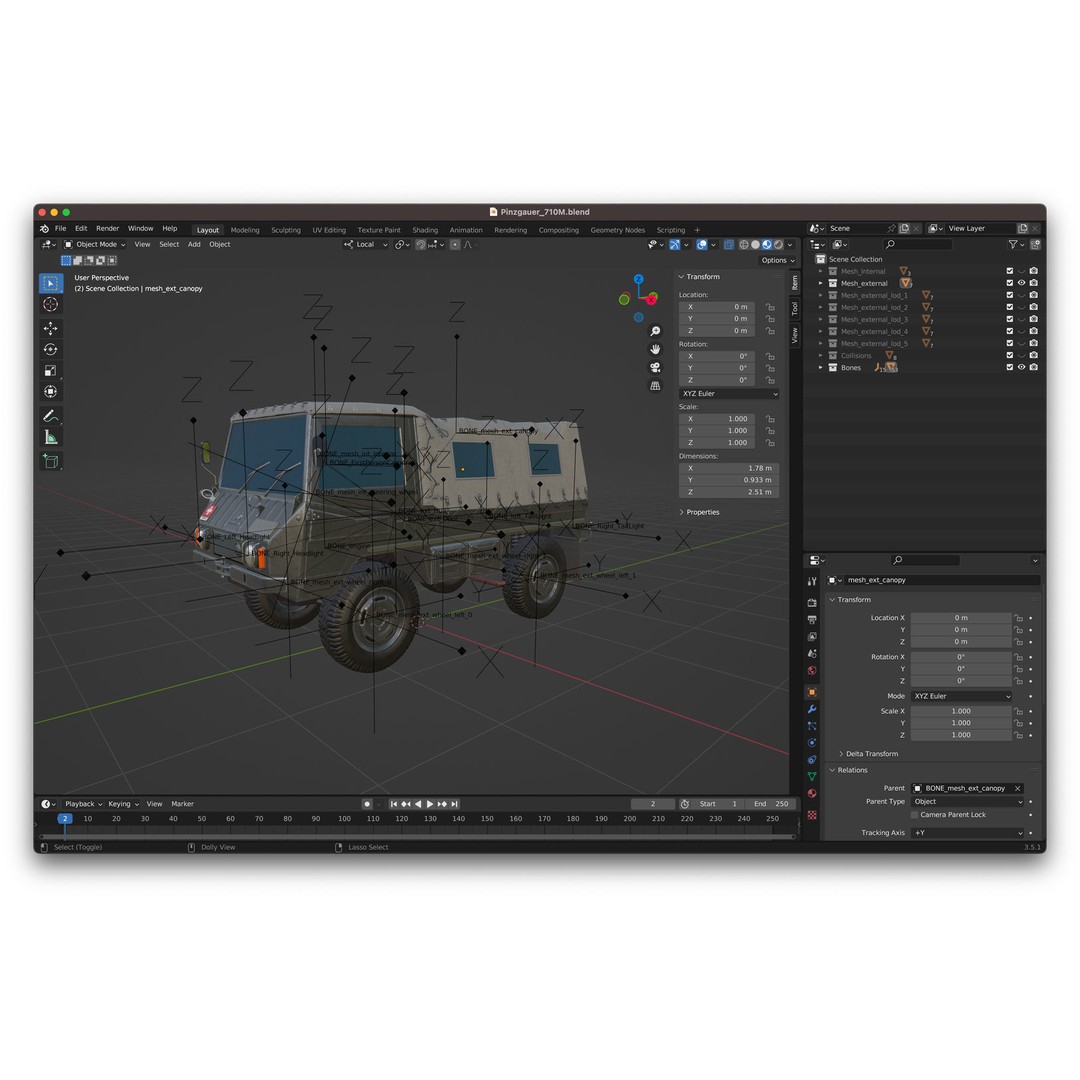Disable Collisions collection render camera icon
The height and width of the screenshot is (1080, 1080).
tap(1034, 355)
